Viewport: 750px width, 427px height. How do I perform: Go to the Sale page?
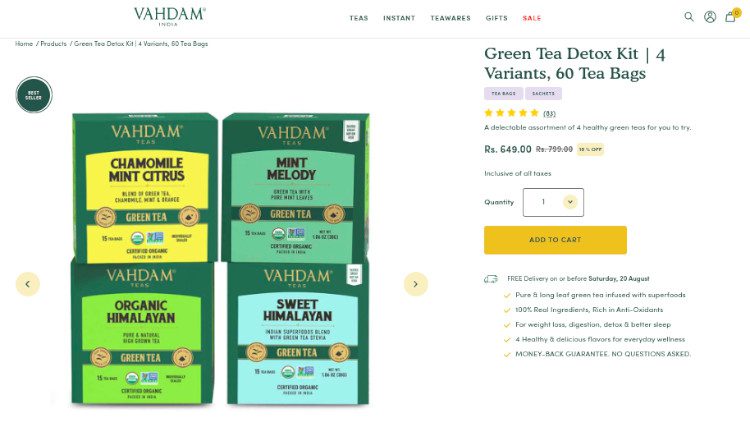(531, 18)
